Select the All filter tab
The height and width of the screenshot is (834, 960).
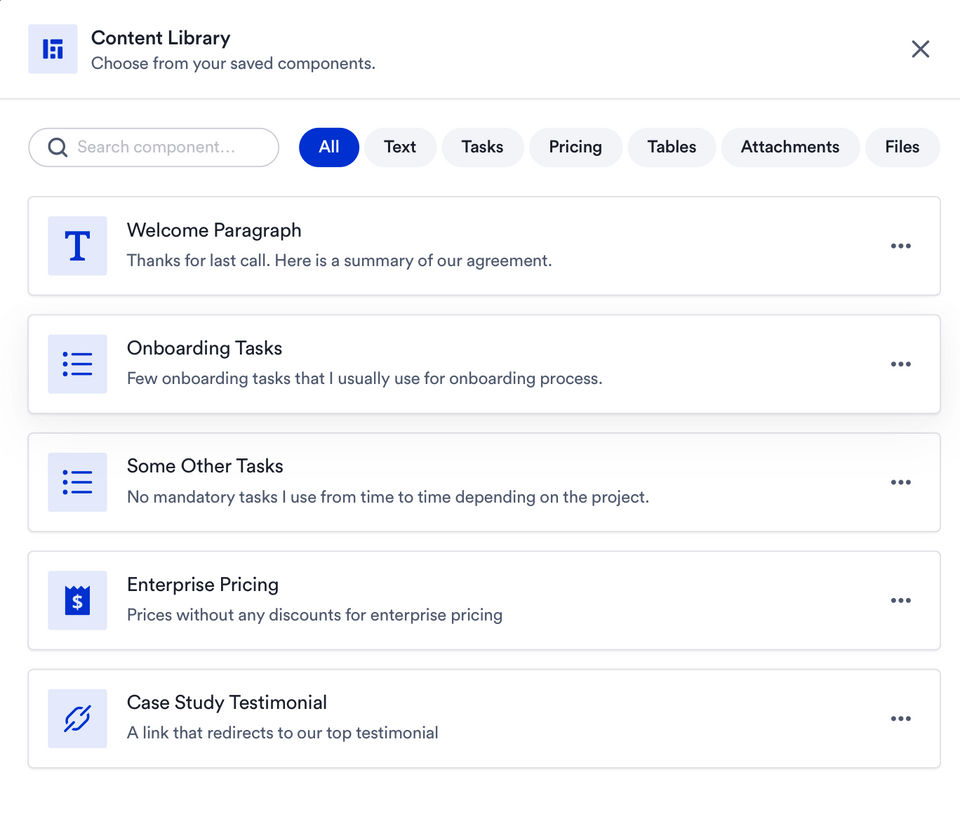[x=329, y=147]
